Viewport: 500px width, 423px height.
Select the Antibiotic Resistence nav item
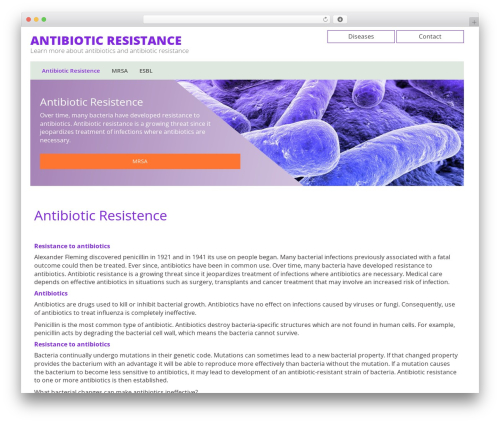pos(71,71)
